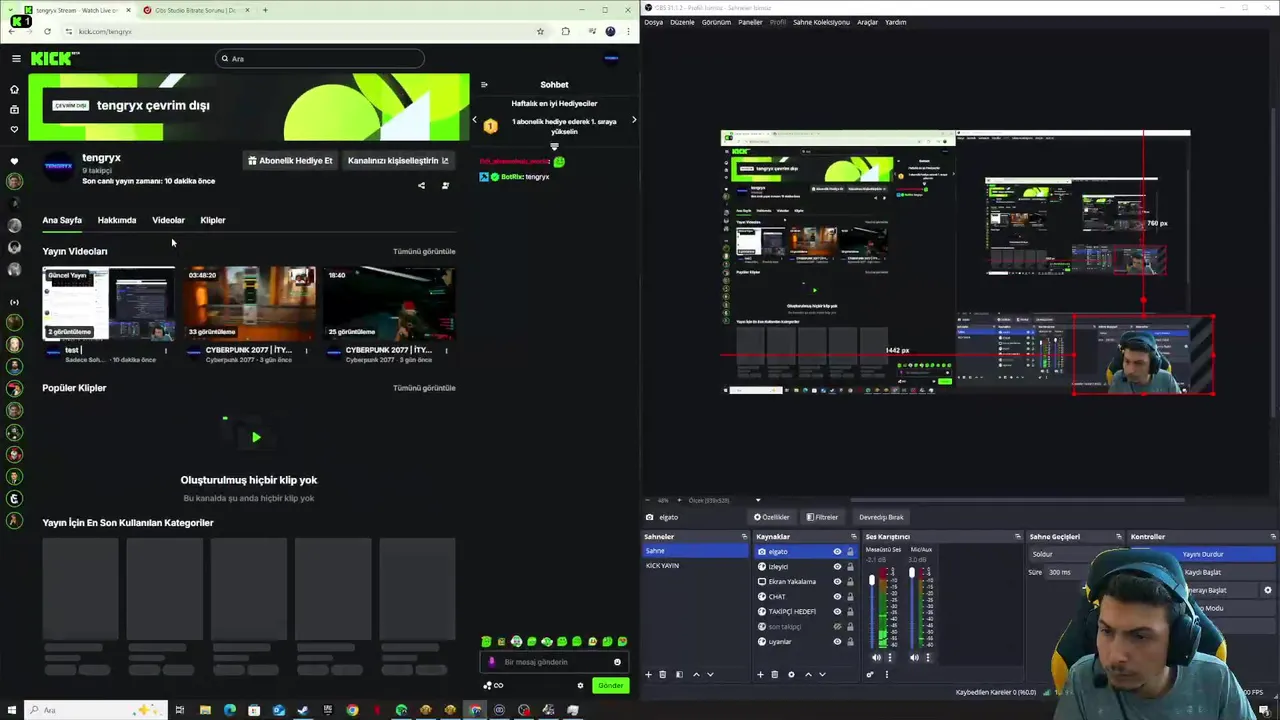
Task: Click Kanalınızı kişiselleştirin button
Action: 398,160
